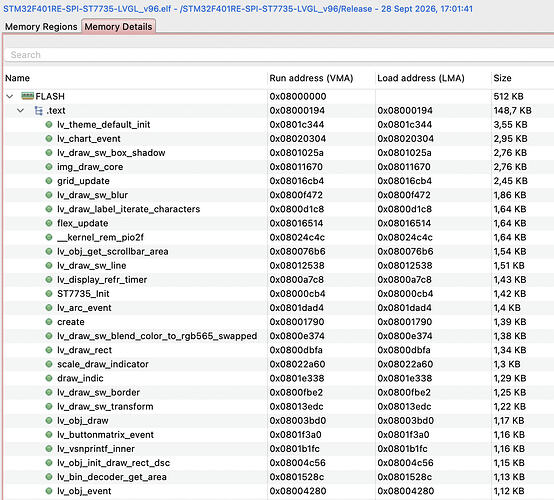Sort by Load address (LMA) column header
Viewport: 554px width, 500px height.
(x=421, y=78)
